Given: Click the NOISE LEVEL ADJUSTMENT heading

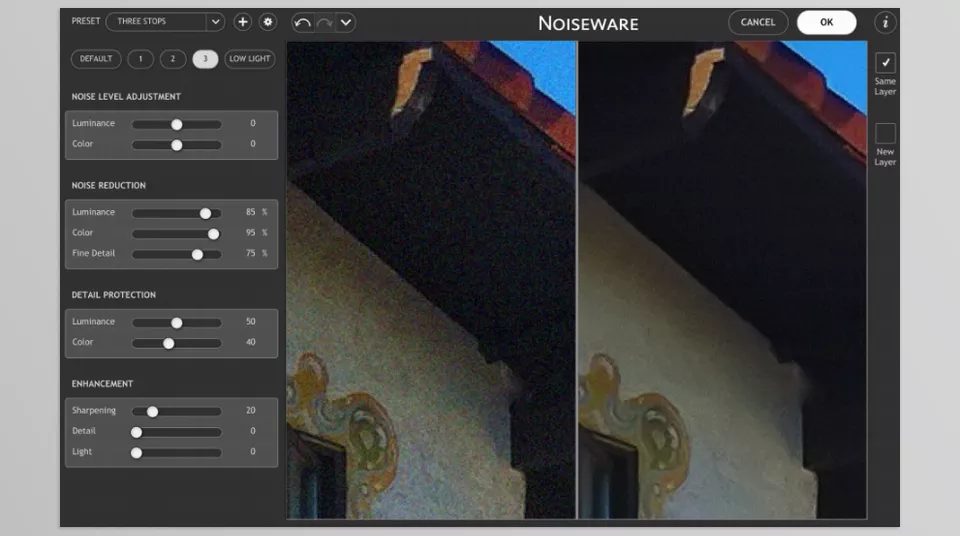Looking at the screenshot, I should click(x=126, y=97).
